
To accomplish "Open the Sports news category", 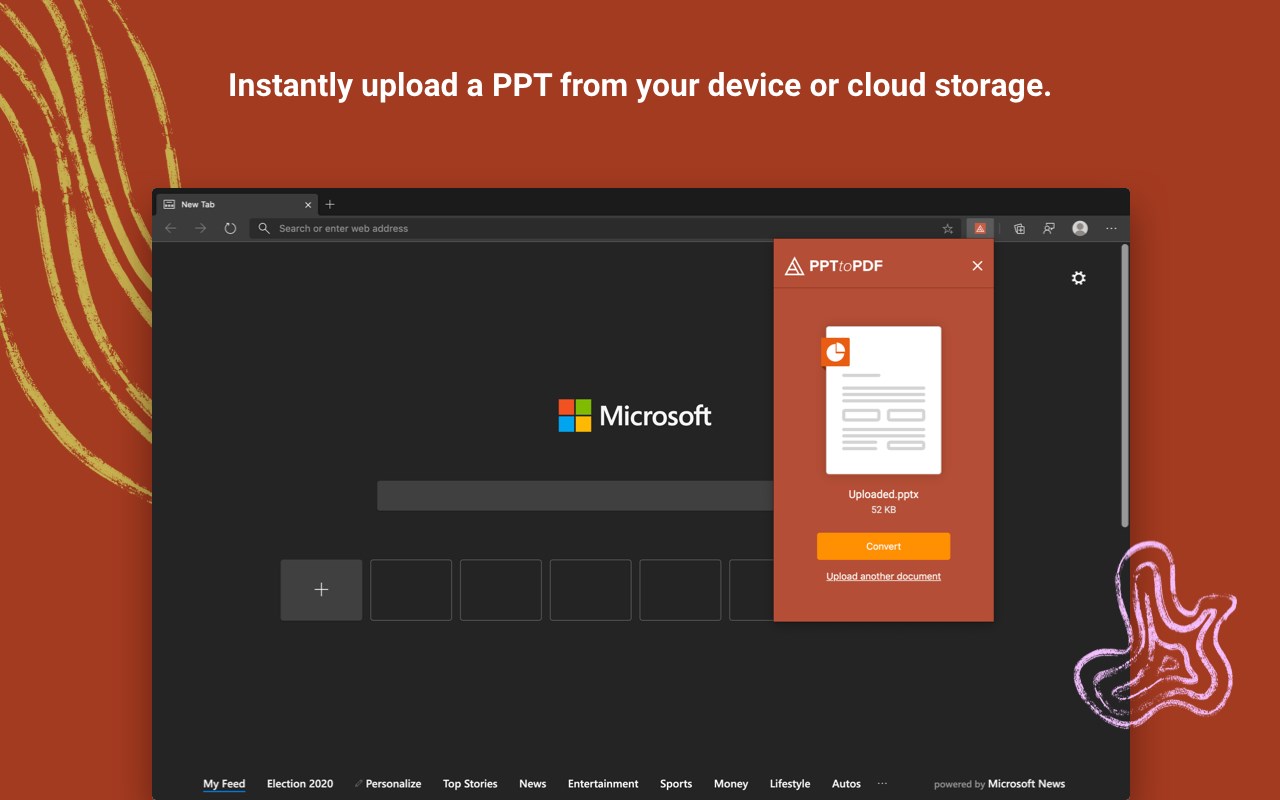I will click(676, 784).
